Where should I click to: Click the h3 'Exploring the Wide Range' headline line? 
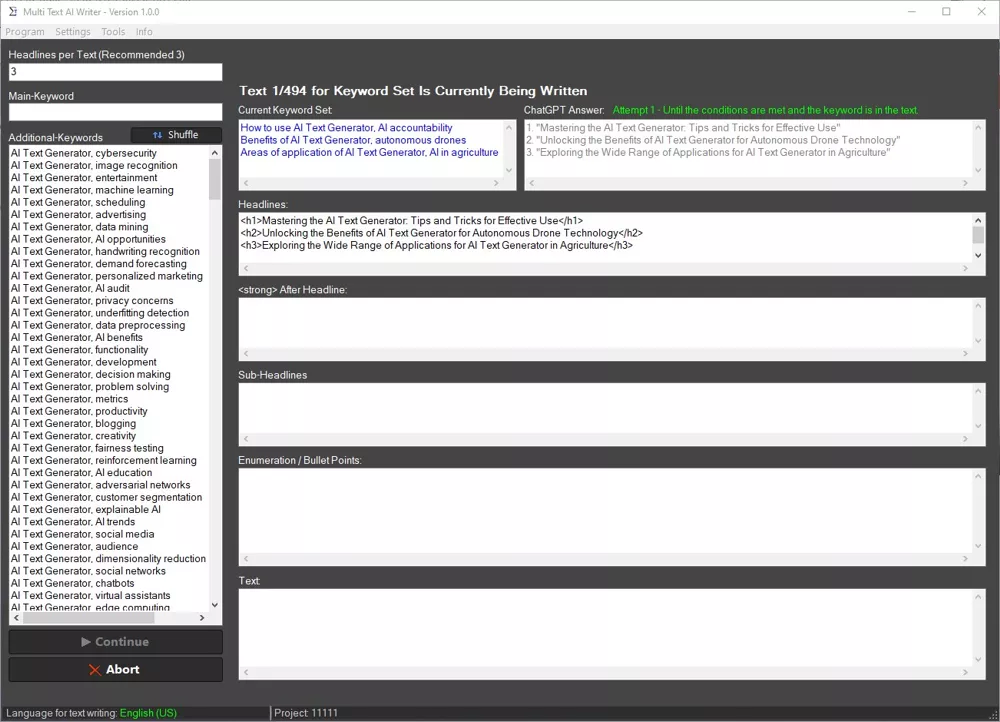coord(436,245)
